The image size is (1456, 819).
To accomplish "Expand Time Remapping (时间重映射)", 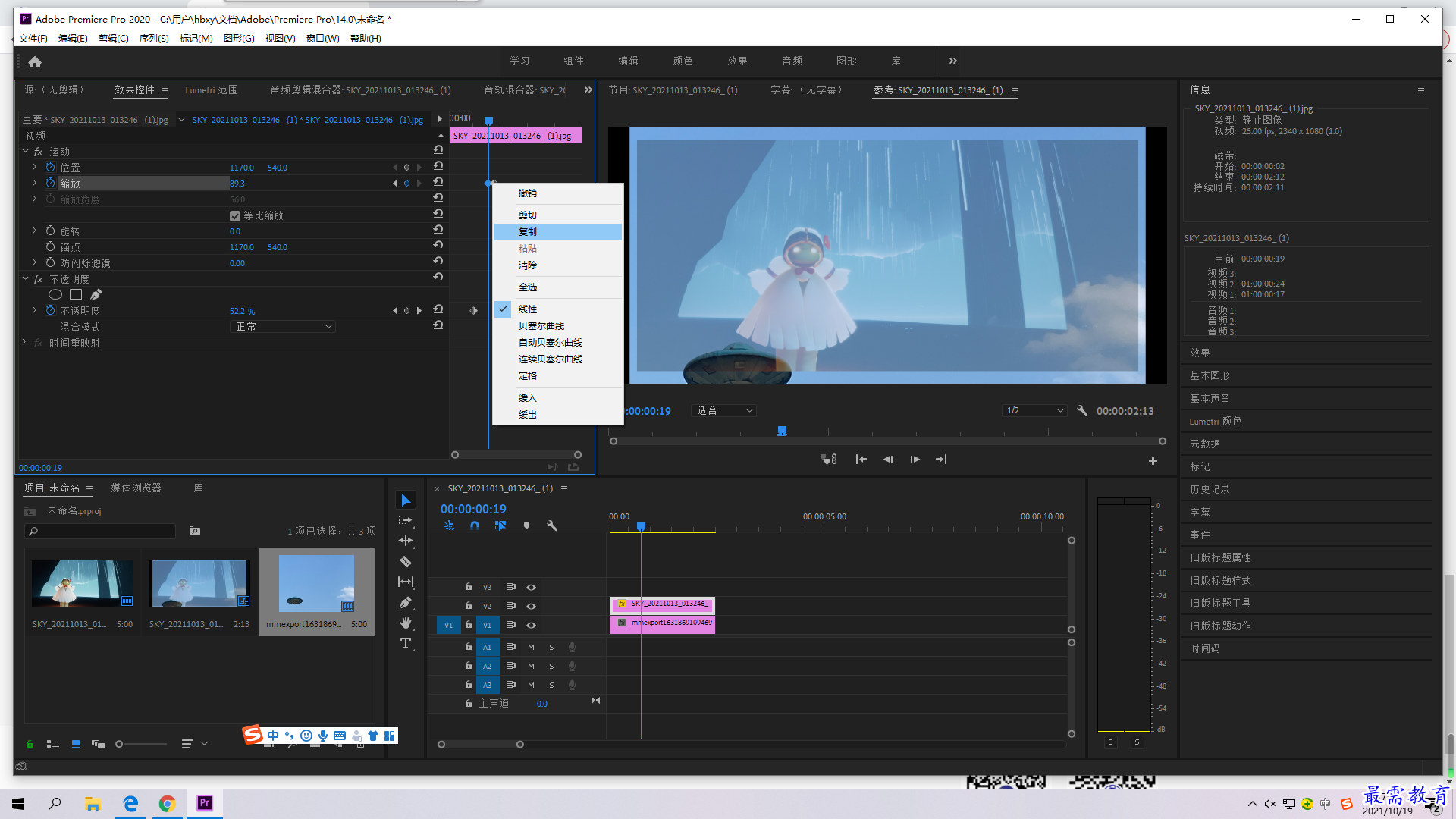I will 25,343.
